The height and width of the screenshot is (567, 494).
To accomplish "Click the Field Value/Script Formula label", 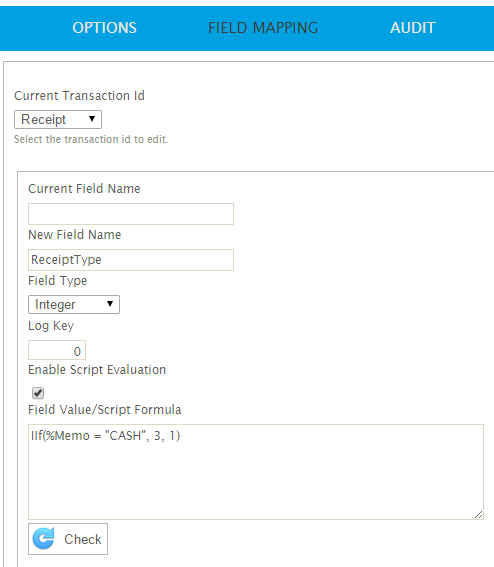I will [105, 410].
